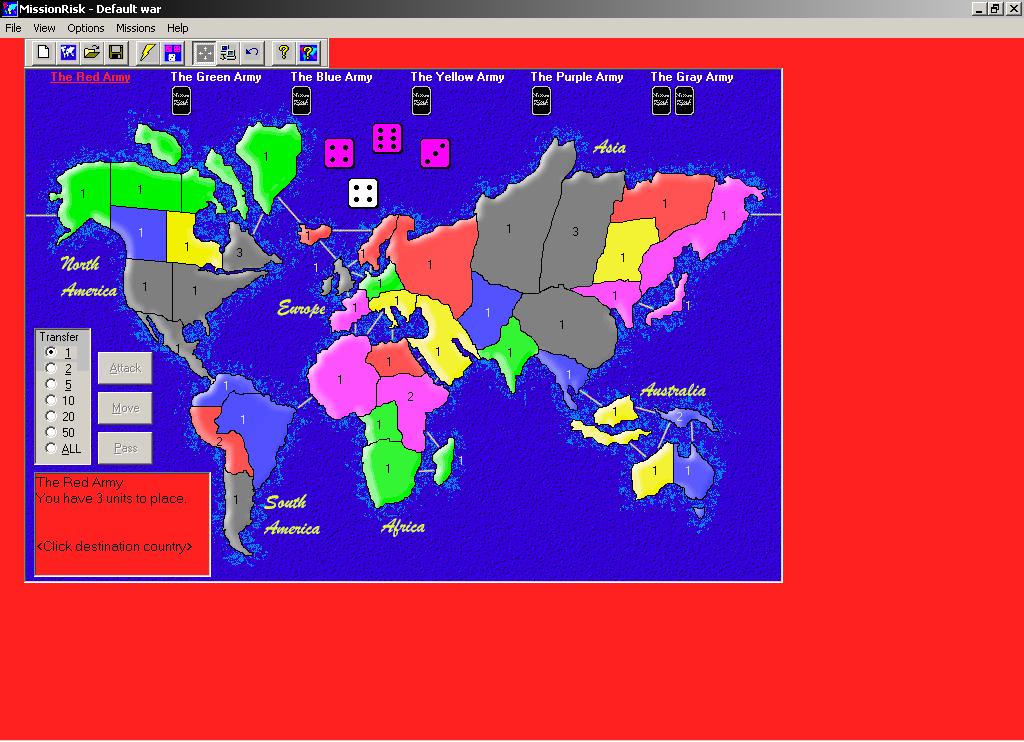Select transfer amount 2 radio button
Screen dimensions: 1024x742
pyautogui.click(x=52, y=369)
